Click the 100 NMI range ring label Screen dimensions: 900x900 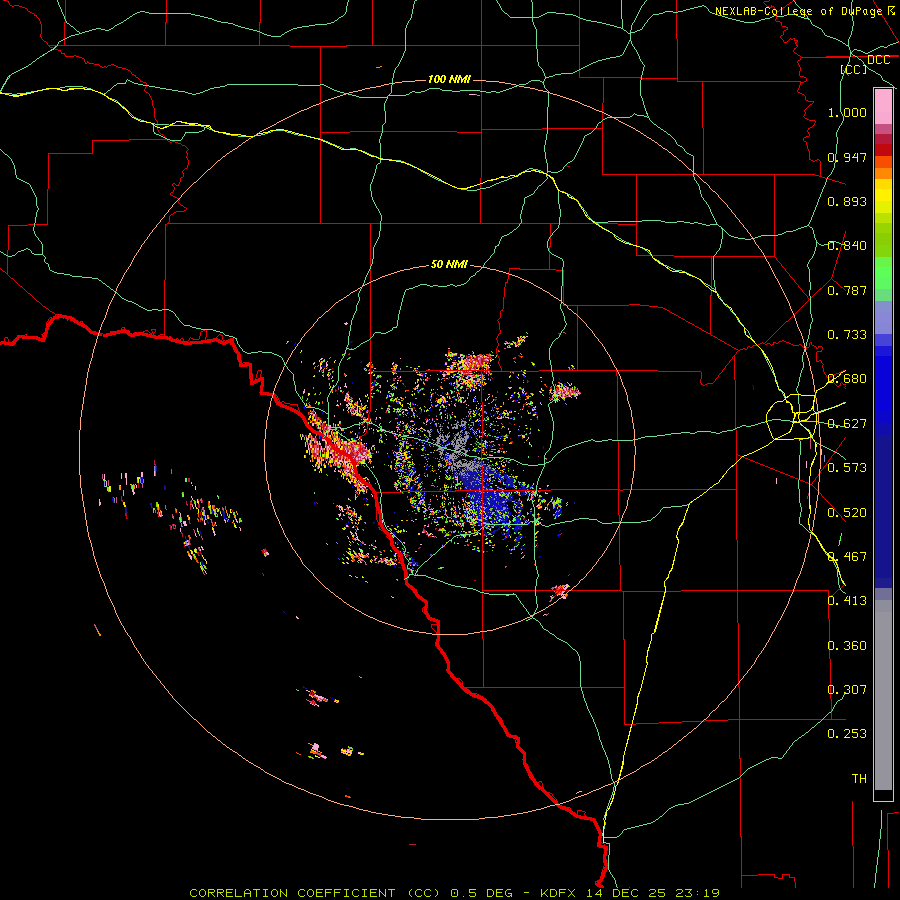[449, 79]
